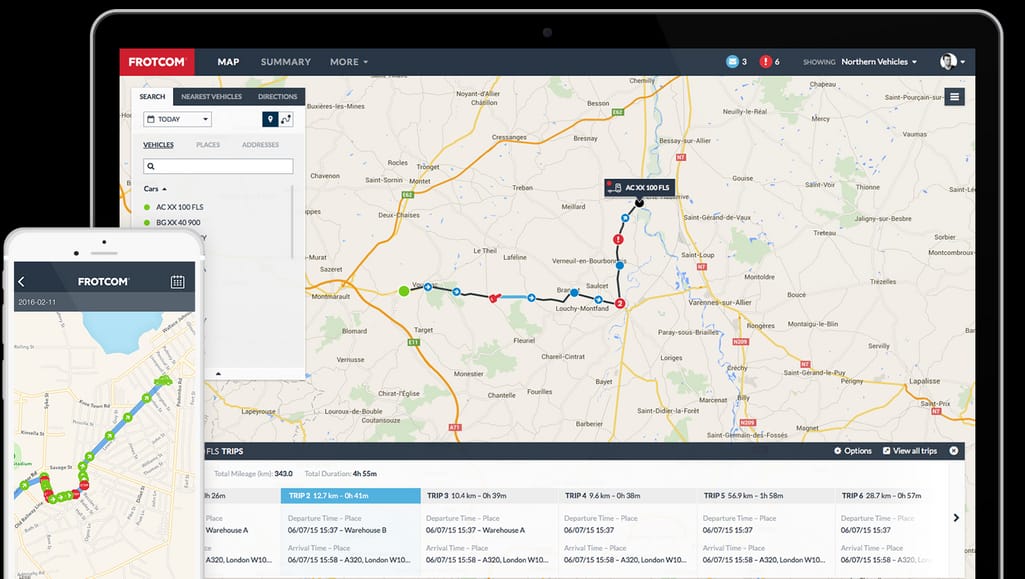
Task: Open the Northern Vehicles dropdown
Action: (x=877, y=61)
